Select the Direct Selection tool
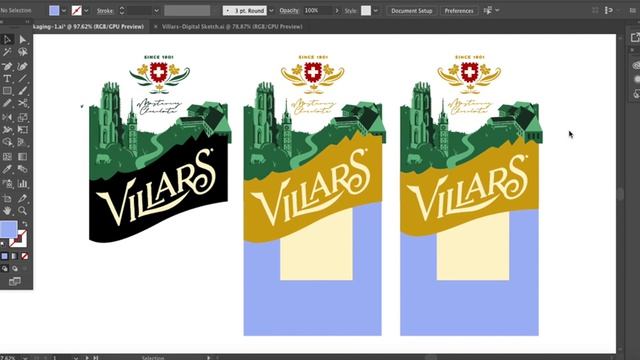The image size is (640, 360). click(22, 39)
